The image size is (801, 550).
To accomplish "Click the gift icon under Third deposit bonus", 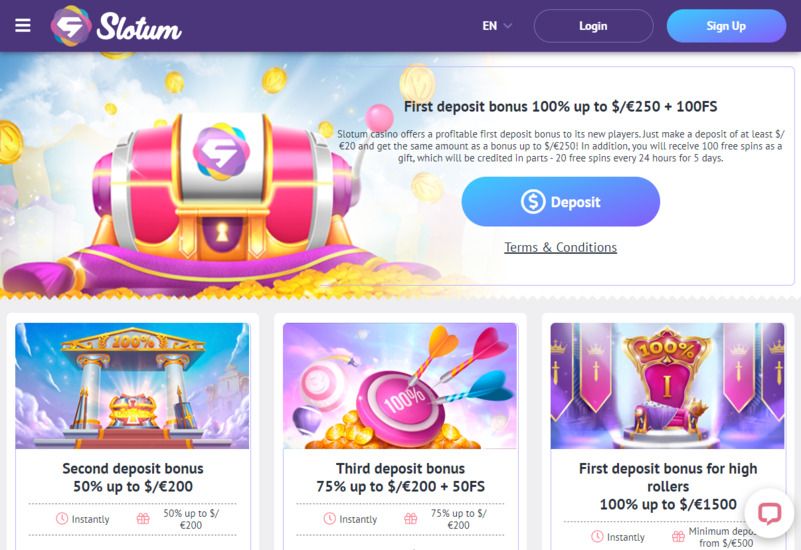I will (410, 519).
